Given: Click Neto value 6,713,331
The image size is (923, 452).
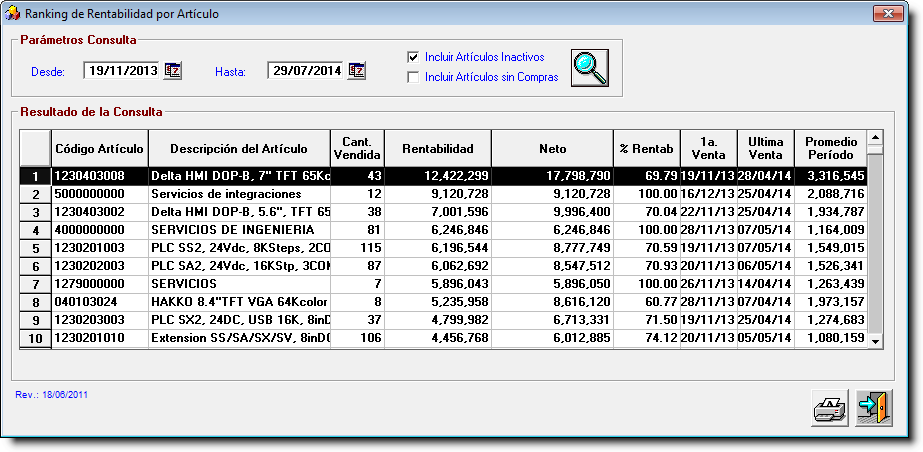Looking at the screenshot, I should tap(552, 320).
